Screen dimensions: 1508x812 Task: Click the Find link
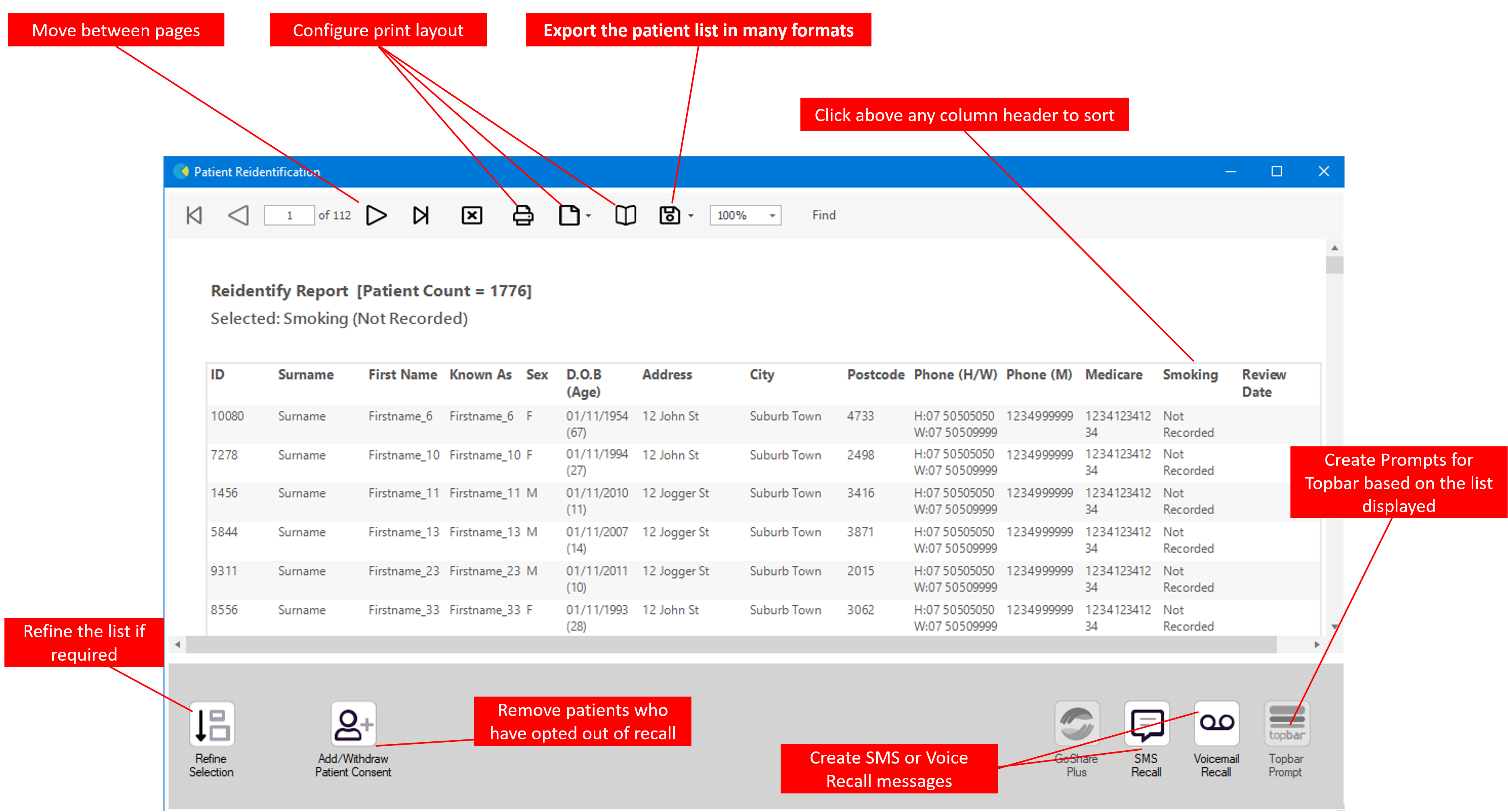point(824,216)
